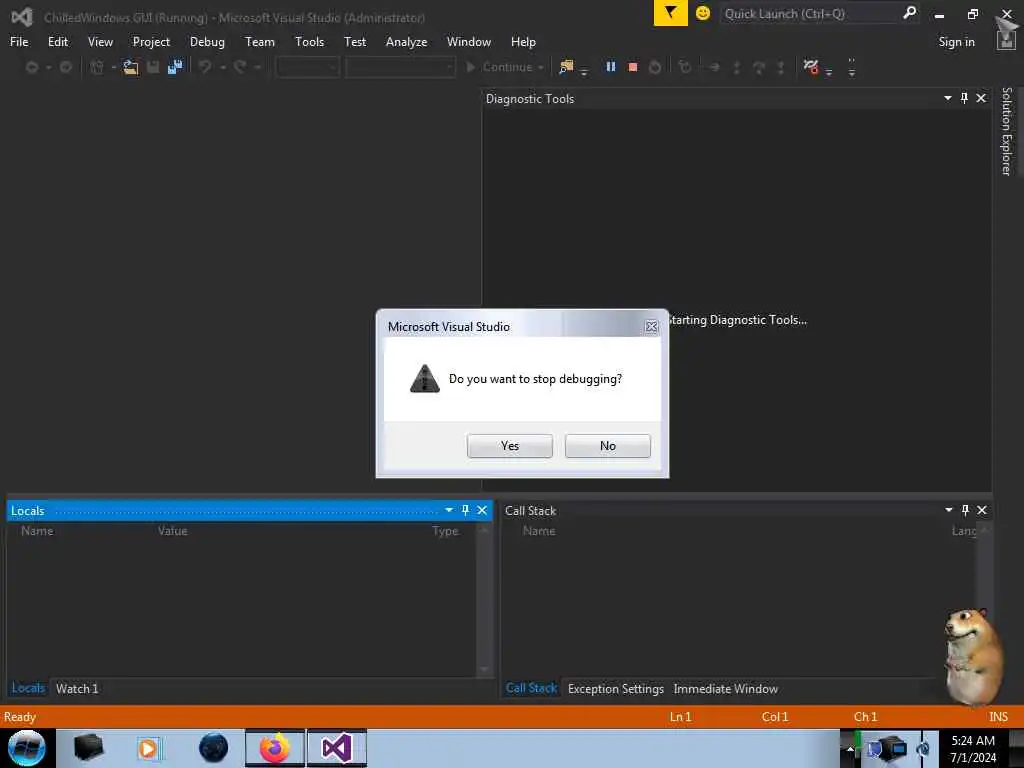The height and width of the screenshot is (768, 1024).
Task: Click the Step Out icon
Action: (780, 67)
